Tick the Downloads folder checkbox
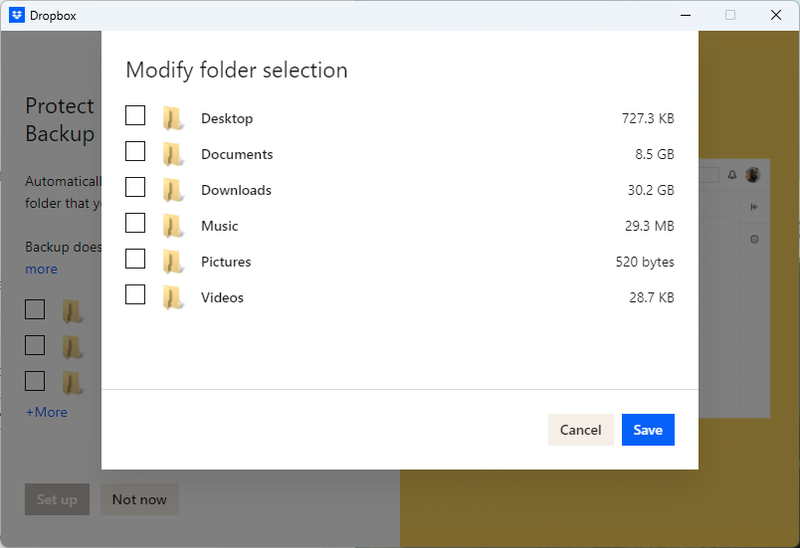Viewport: 800px width, 548px height. tap(135, 188)
